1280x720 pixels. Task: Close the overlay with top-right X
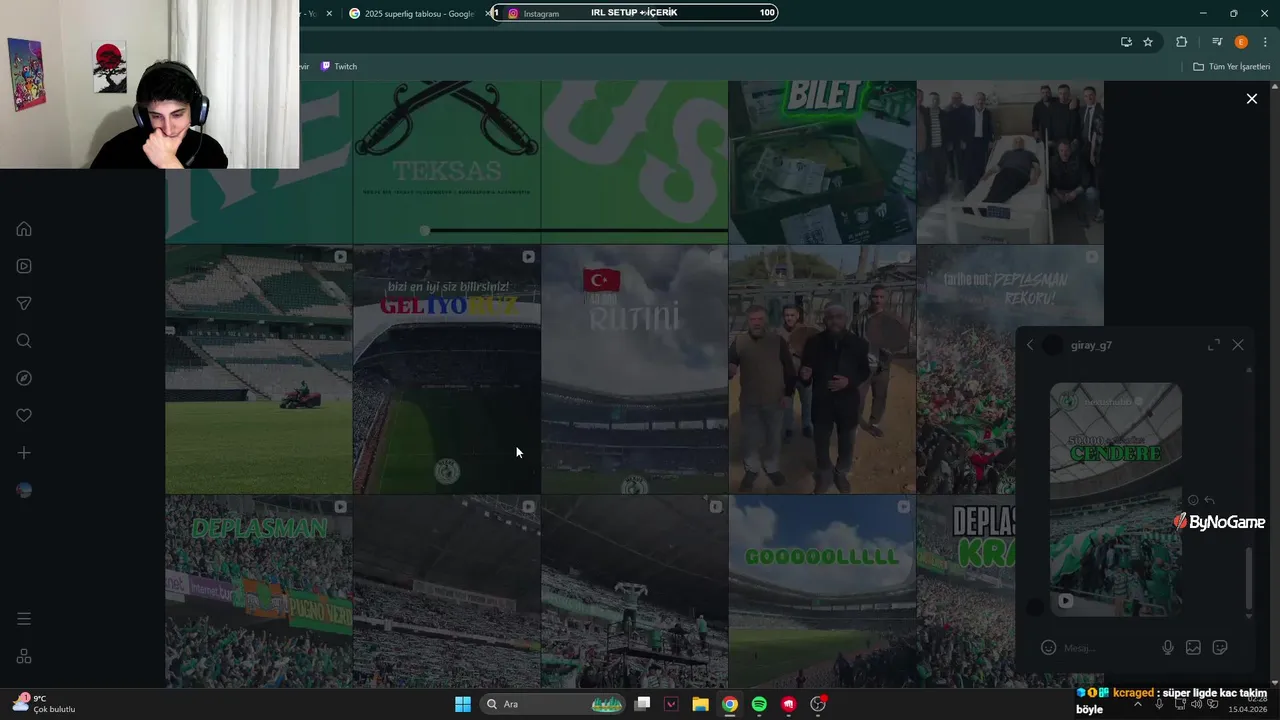(x=1251, y=99)
